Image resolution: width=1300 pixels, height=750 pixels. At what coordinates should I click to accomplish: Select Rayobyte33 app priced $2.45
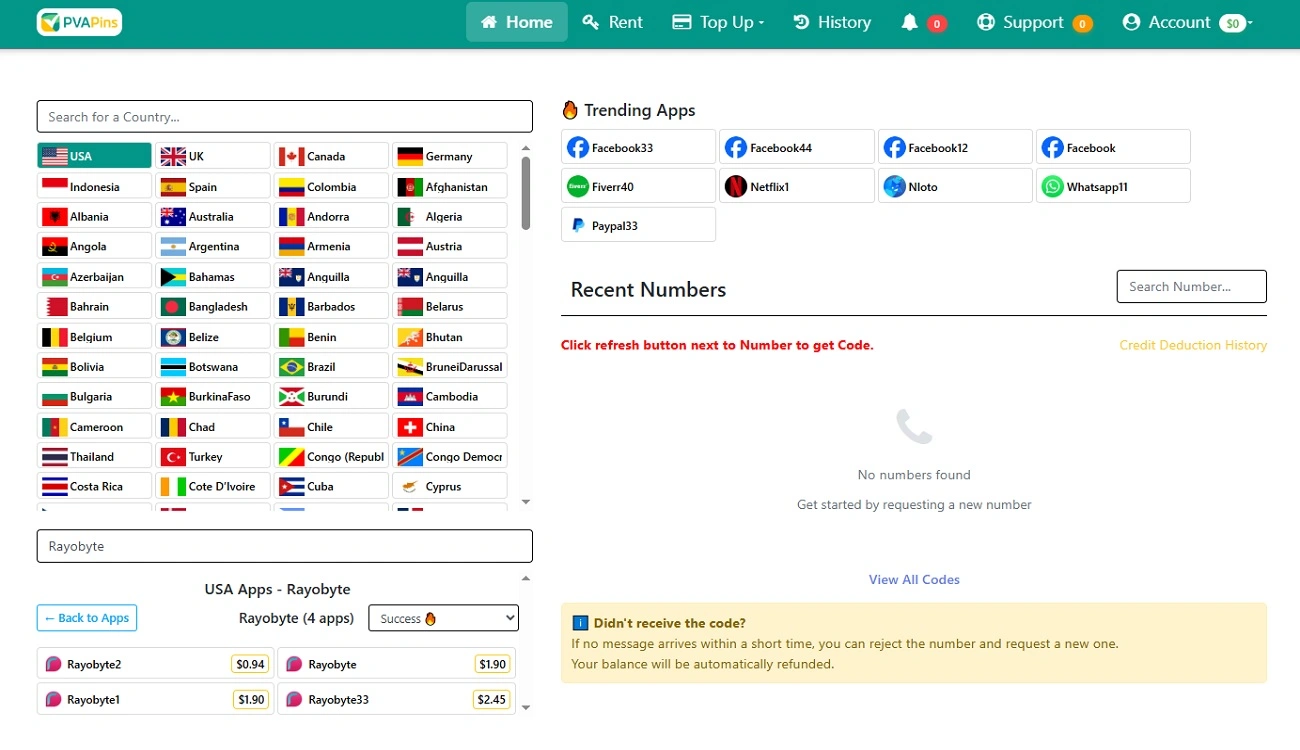(396, 699)
